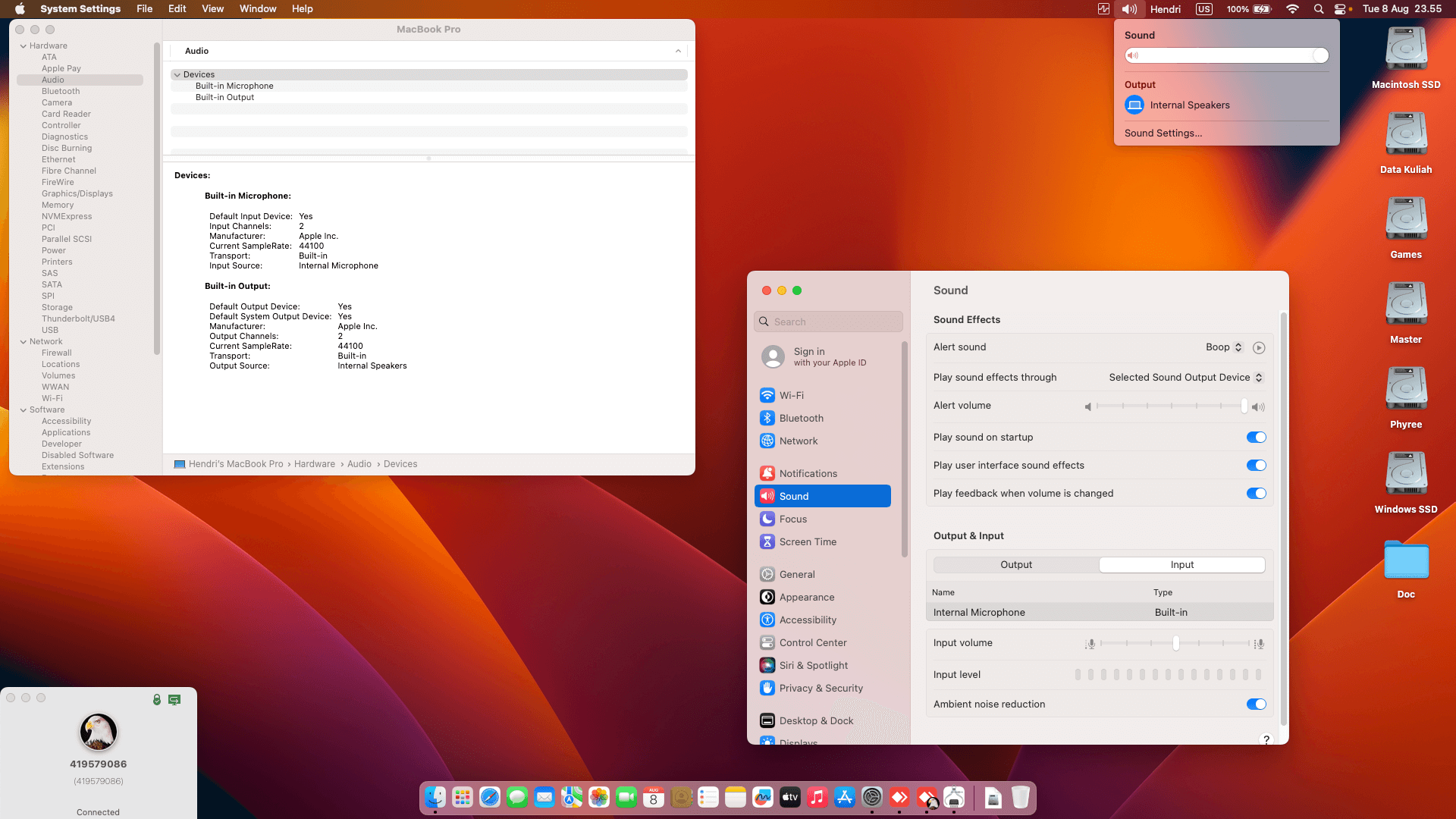Collapse the Network tree section

[24, 342]
